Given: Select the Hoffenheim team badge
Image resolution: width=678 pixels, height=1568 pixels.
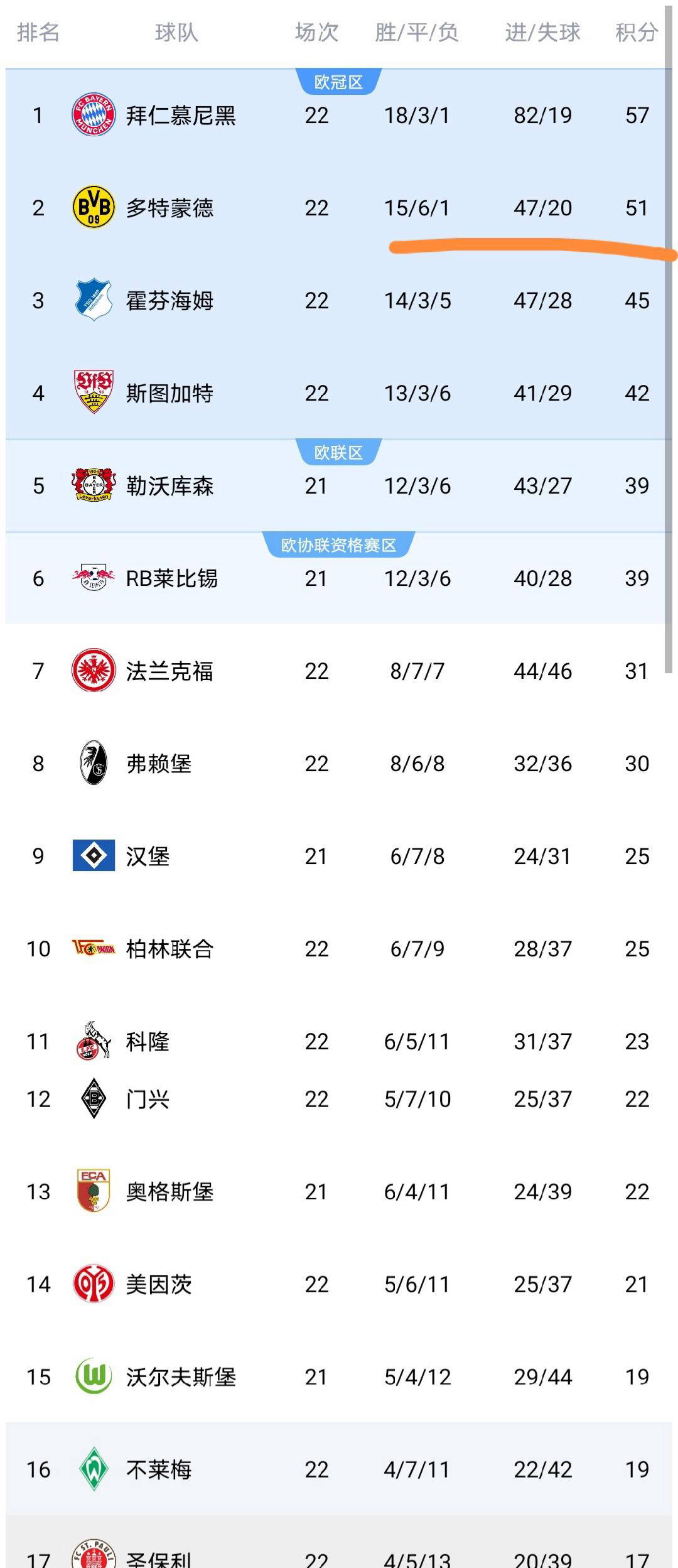Looking at the screenshot, I should (x=94, y=300).
